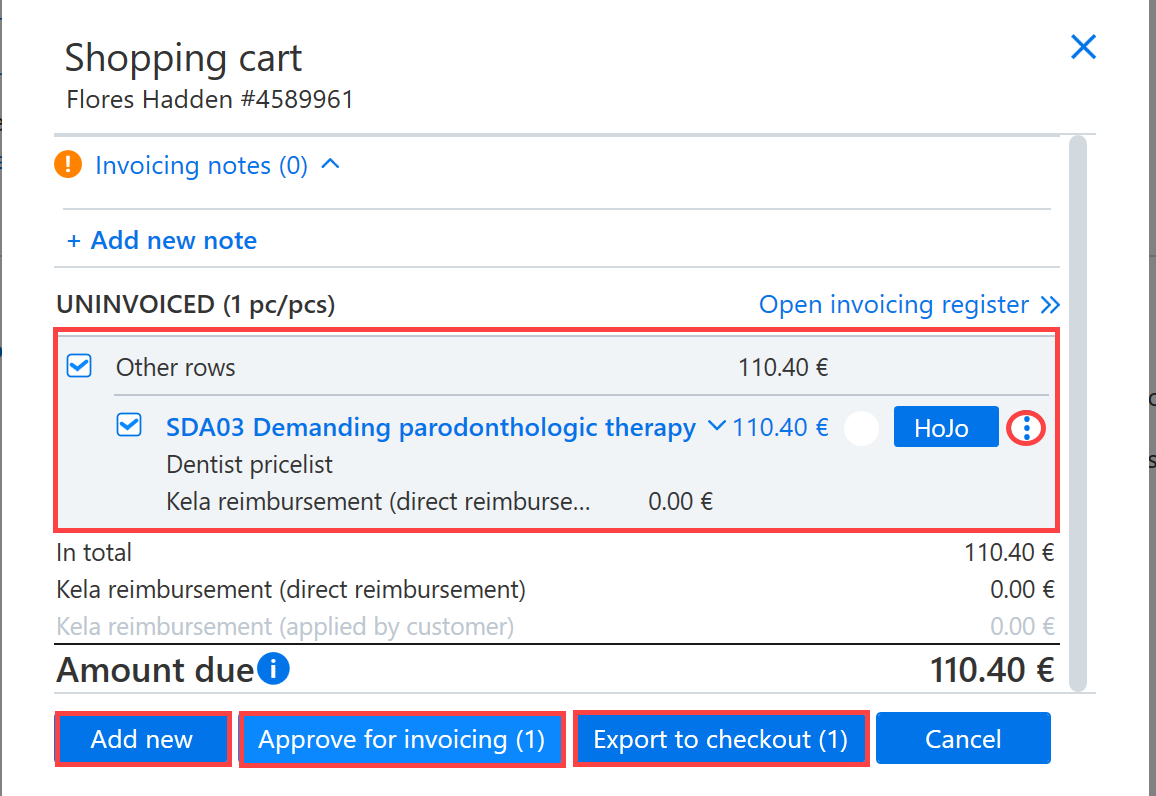The height and width of the screenshot is (796, 1156).
Task: Uncheck the Other rows checkbox
Action: click(79, 366)
